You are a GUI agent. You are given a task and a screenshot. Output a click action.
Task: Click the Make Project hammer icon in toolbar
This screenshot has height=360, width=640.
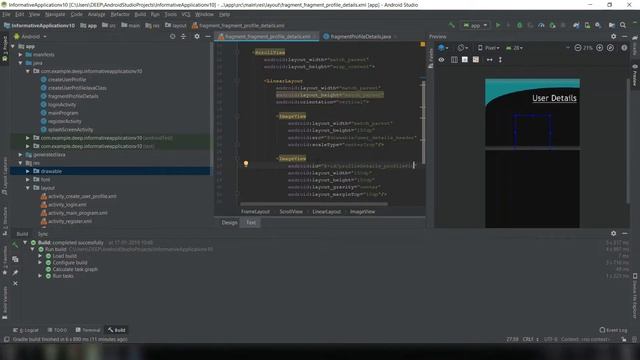click(x=451, y=25)
